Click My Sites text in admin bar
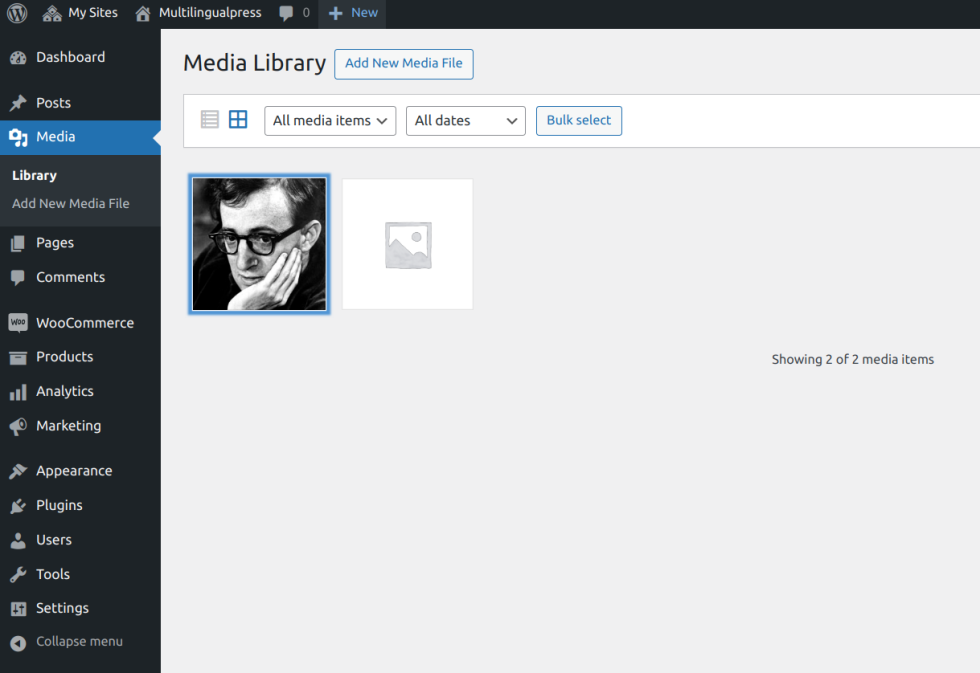The image size is (980, 673). pos(92,13)
